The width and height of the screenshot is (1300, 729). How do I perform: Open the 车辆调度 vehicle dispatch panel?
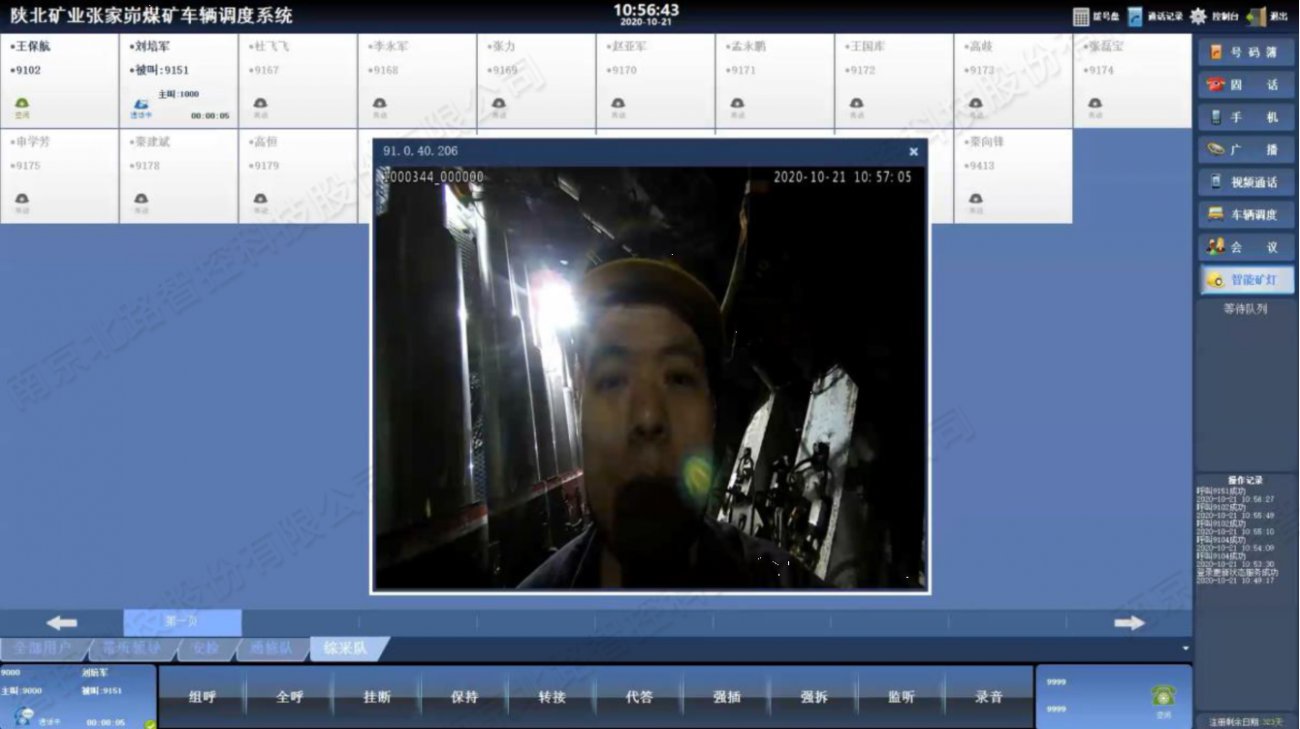click(1245, 214)
